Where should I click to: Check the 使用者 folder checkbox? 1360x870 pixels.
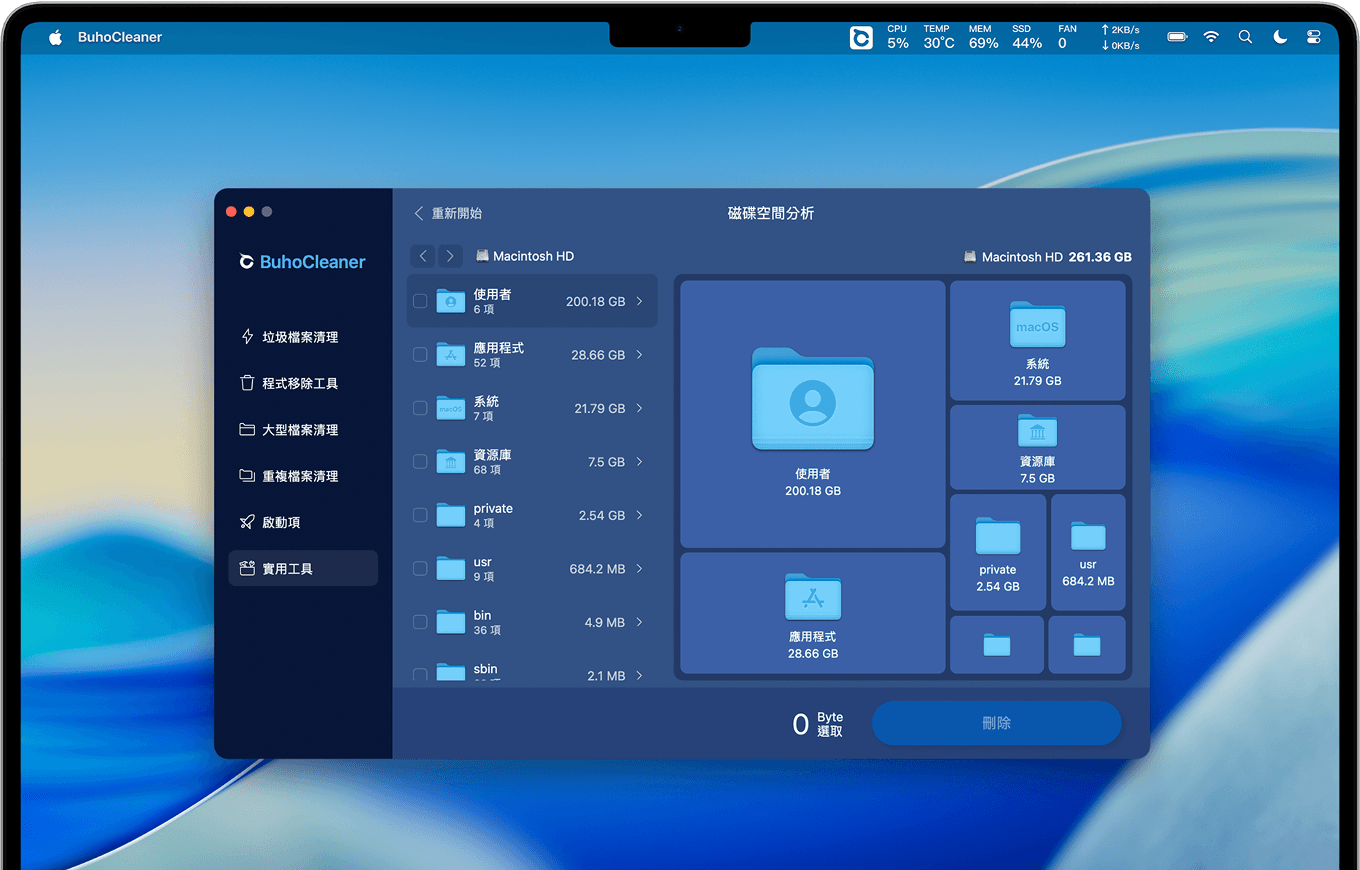(x=420, y=301)
